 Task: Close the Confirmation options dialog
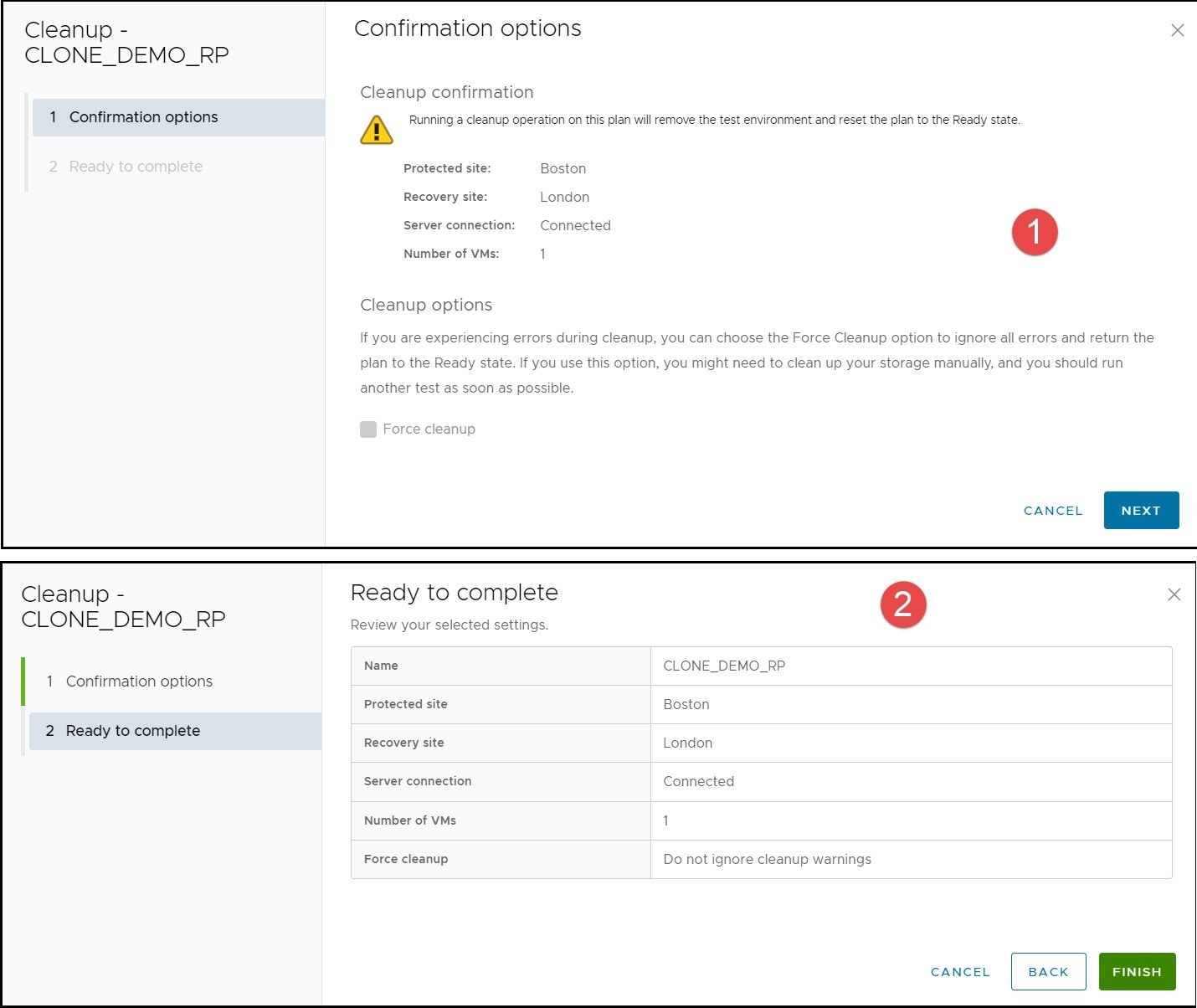(x=1177, y=30)
